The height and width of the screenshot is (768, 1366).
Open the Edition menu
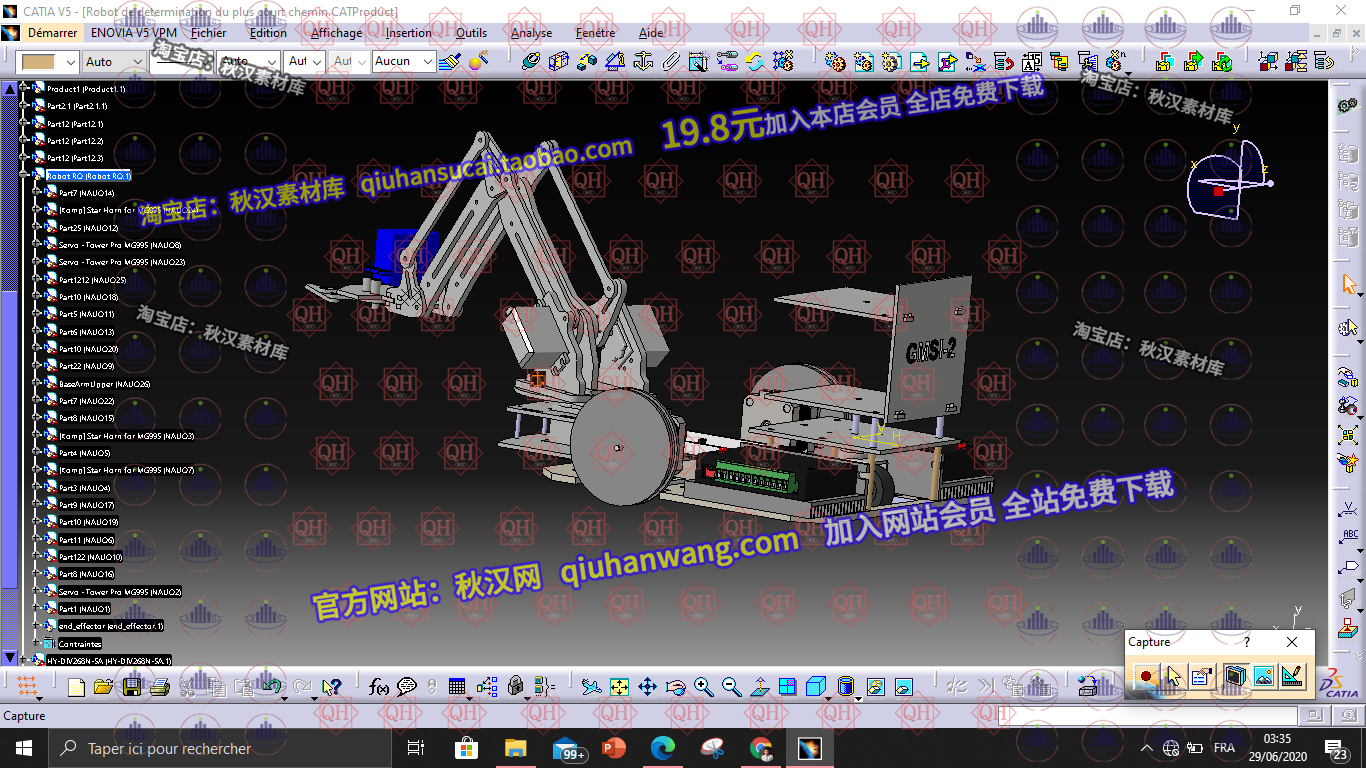tap(268, 32)
